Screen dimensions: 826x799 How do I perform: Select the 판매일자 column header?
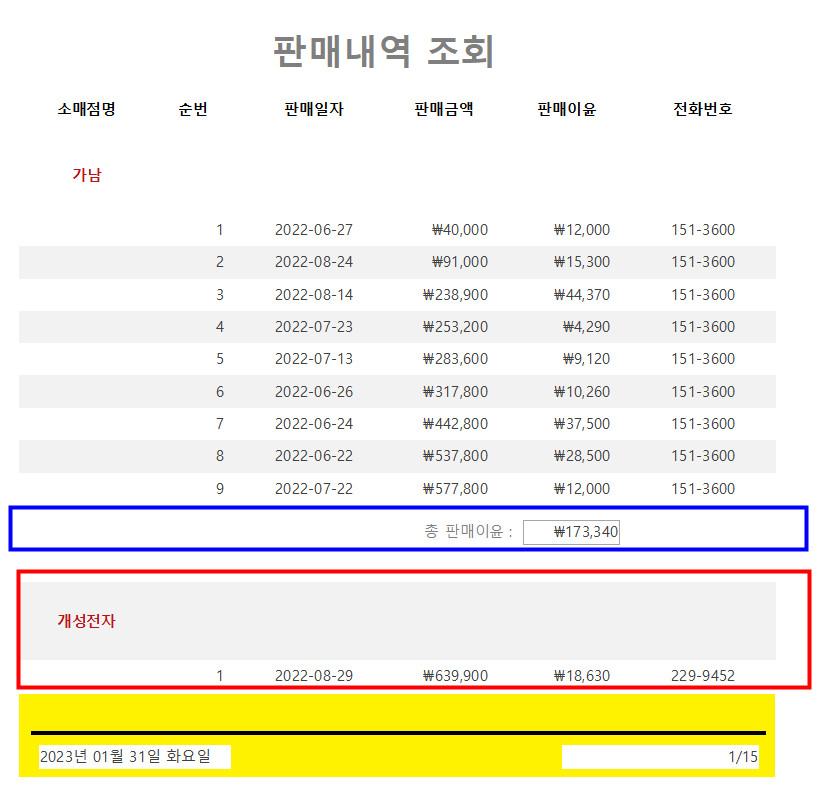(313, 110)
